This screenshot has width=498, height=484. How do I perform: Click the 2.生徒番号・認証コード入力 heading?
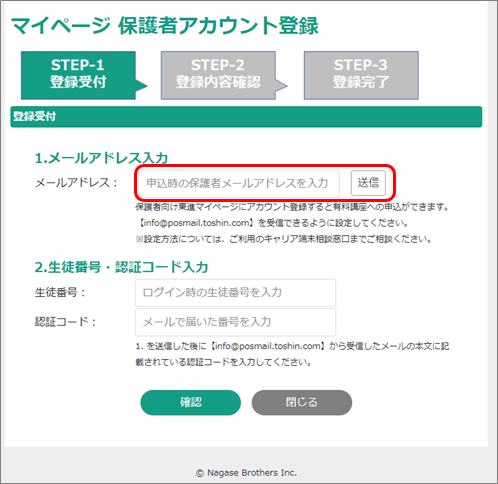[122, 267]
